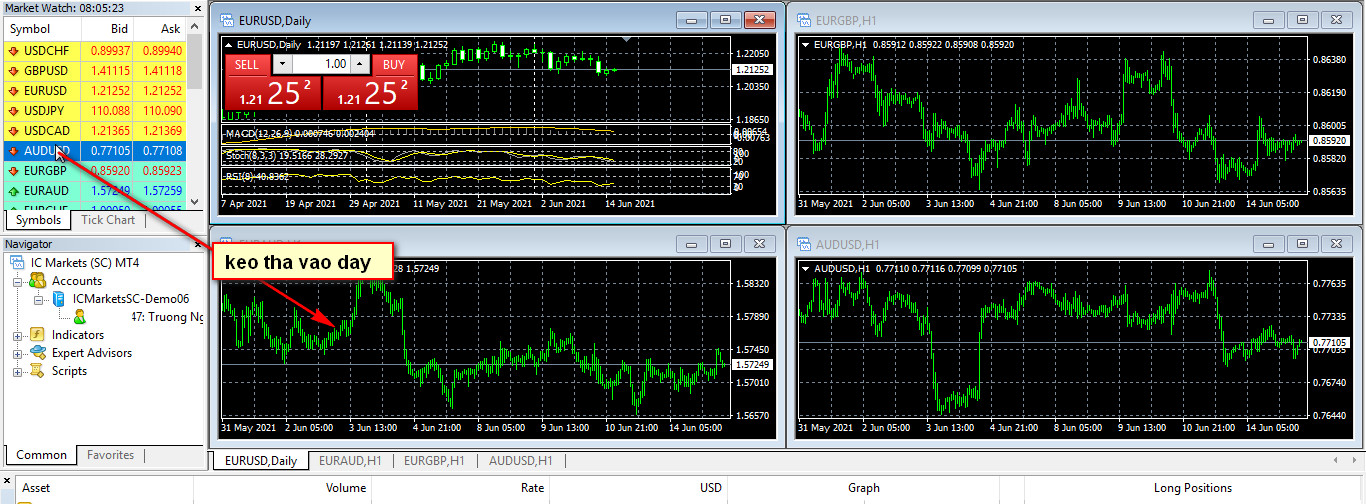Click the Accounts folder icon

coord(38,281)
